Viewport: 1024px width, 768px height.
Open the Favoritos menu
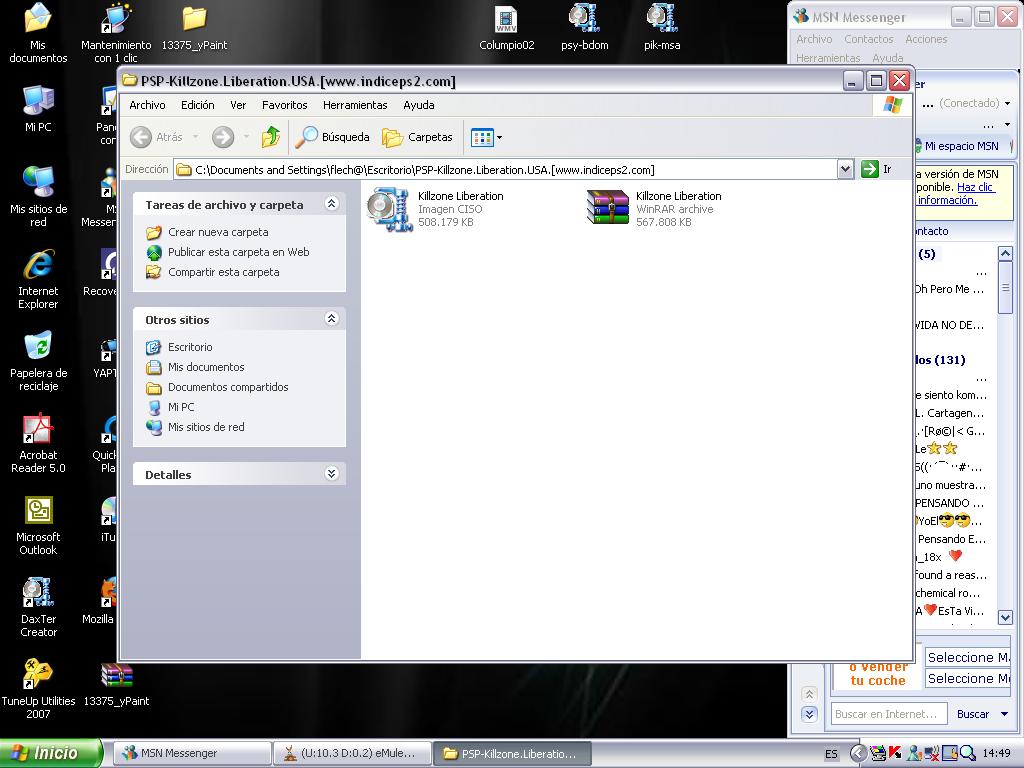(284, 105)
